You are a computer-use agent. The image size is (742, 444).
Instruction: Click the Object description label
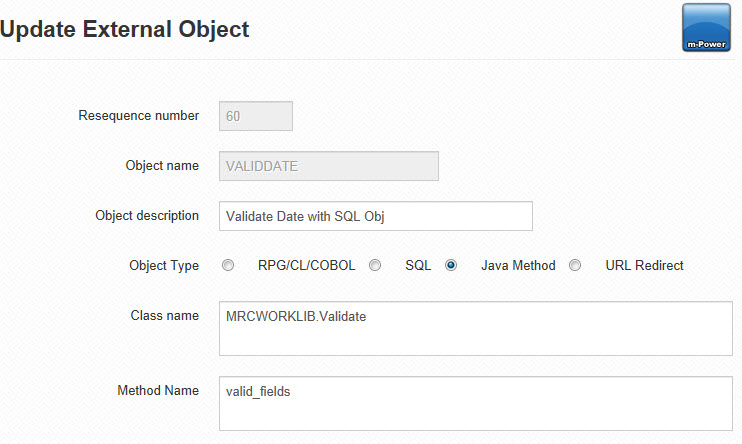147,216
